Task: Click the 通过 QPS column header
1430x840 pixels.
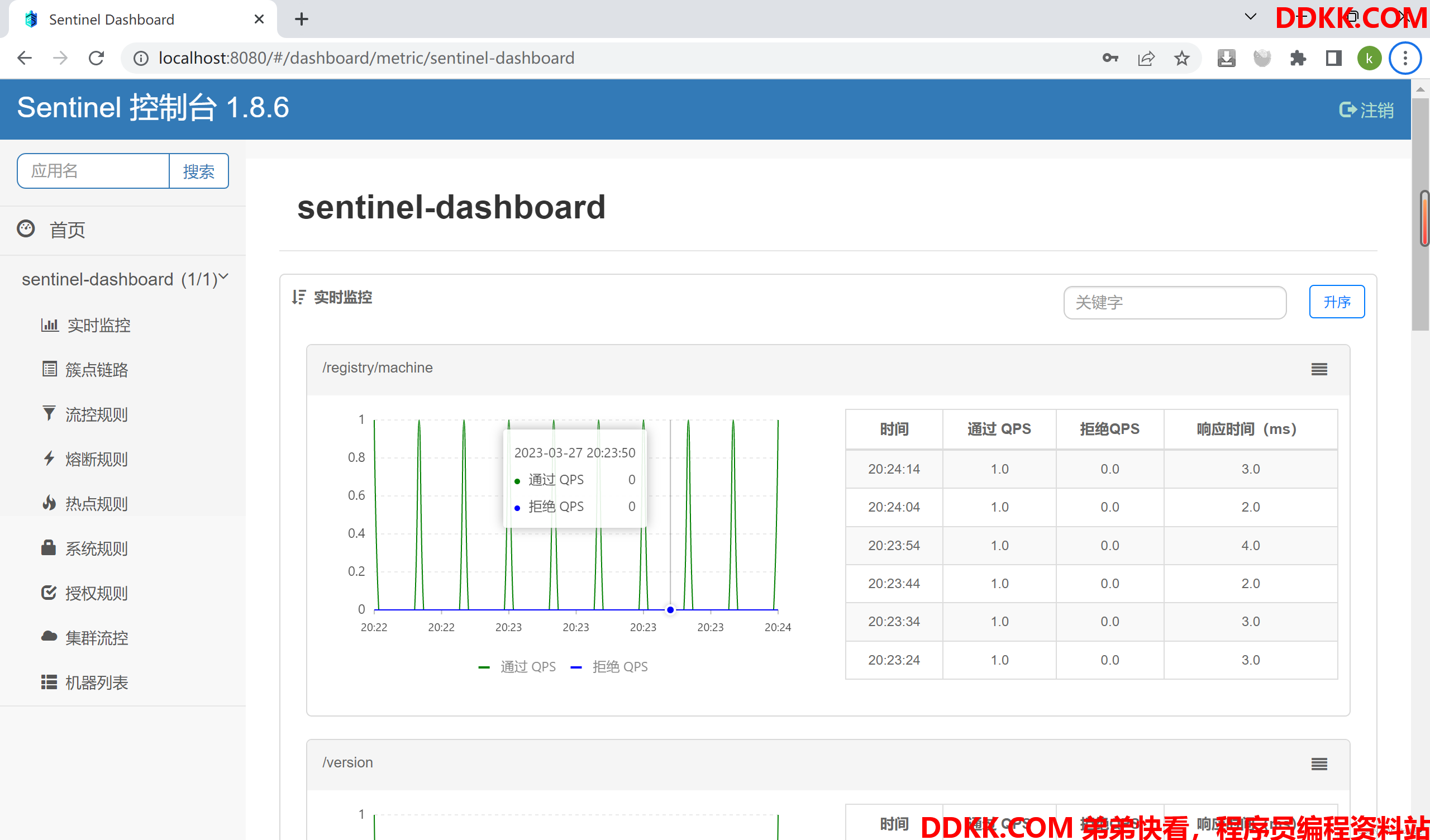Action: (999, 429)
